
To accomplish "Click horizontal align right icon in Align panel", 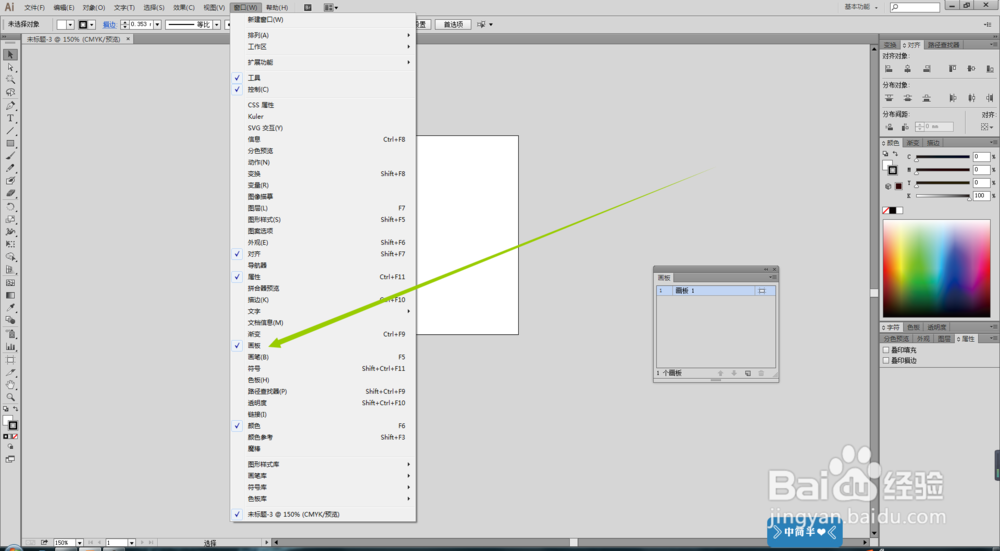I will (x=927, y=69).
